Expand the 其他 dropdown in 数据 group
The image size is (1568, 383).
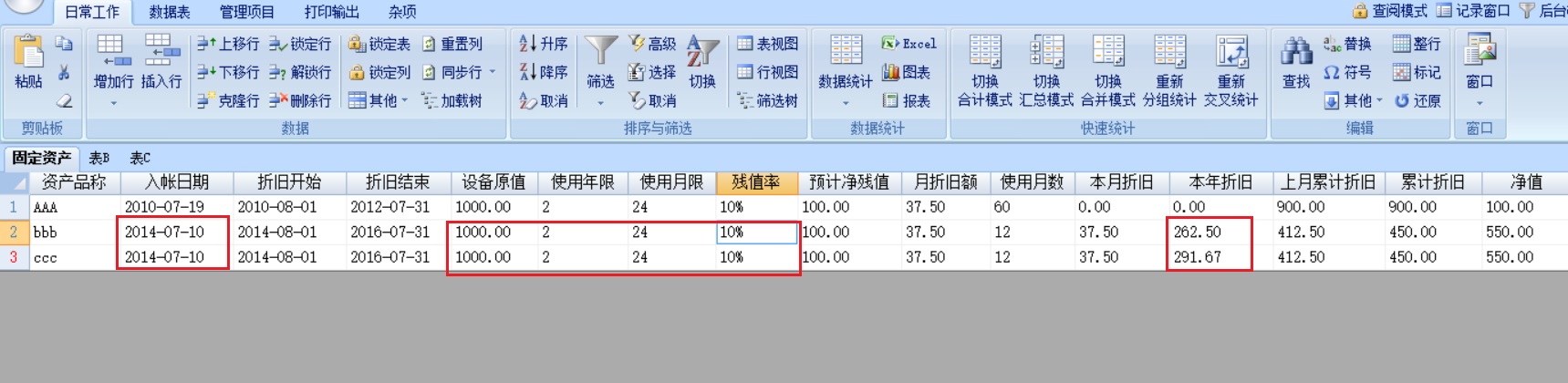(x=405, y=100)
